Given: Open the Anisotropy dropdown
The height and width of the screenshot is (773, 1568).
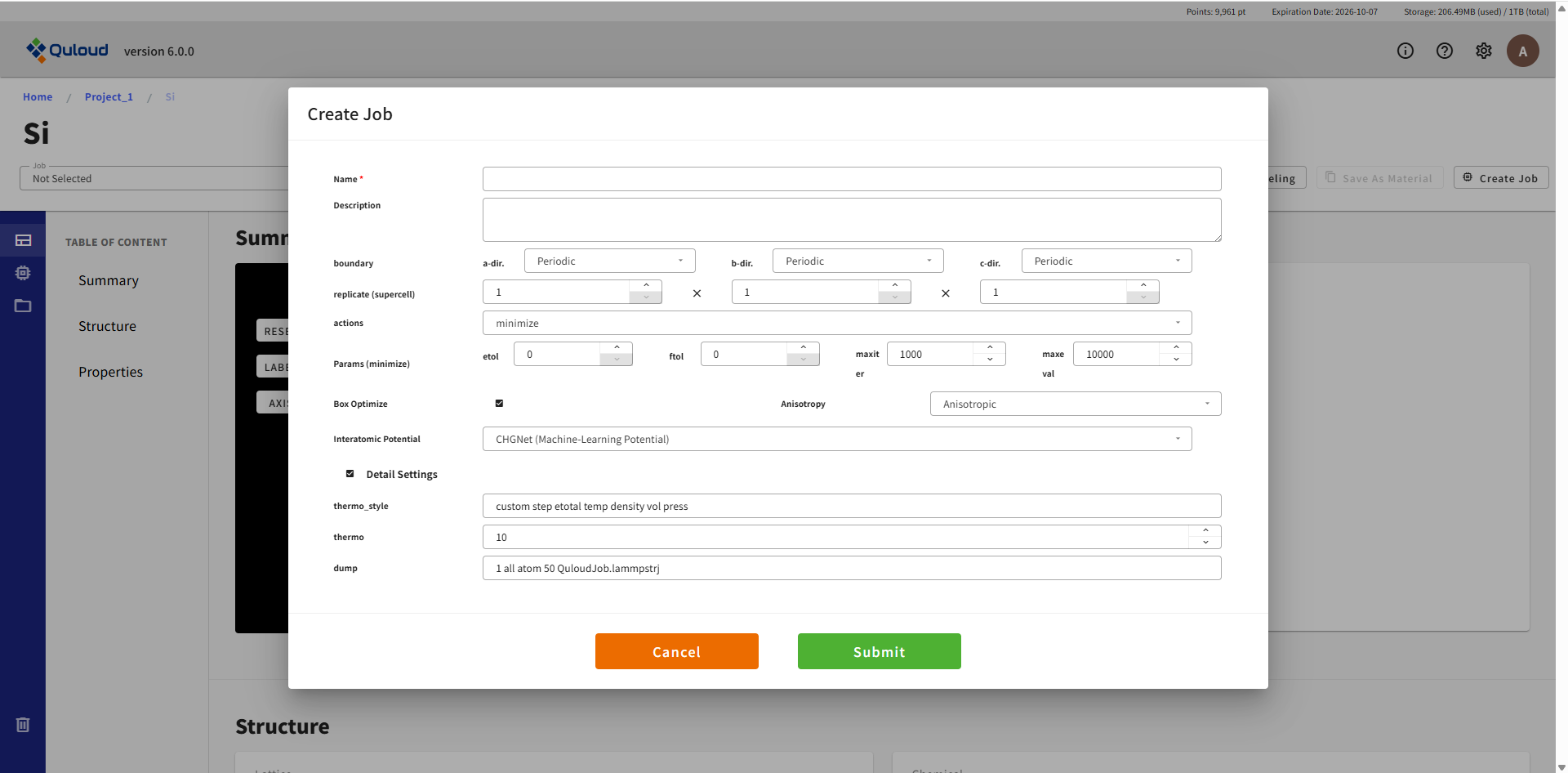Looking at the screenshot, I should tap(1075, 404).
